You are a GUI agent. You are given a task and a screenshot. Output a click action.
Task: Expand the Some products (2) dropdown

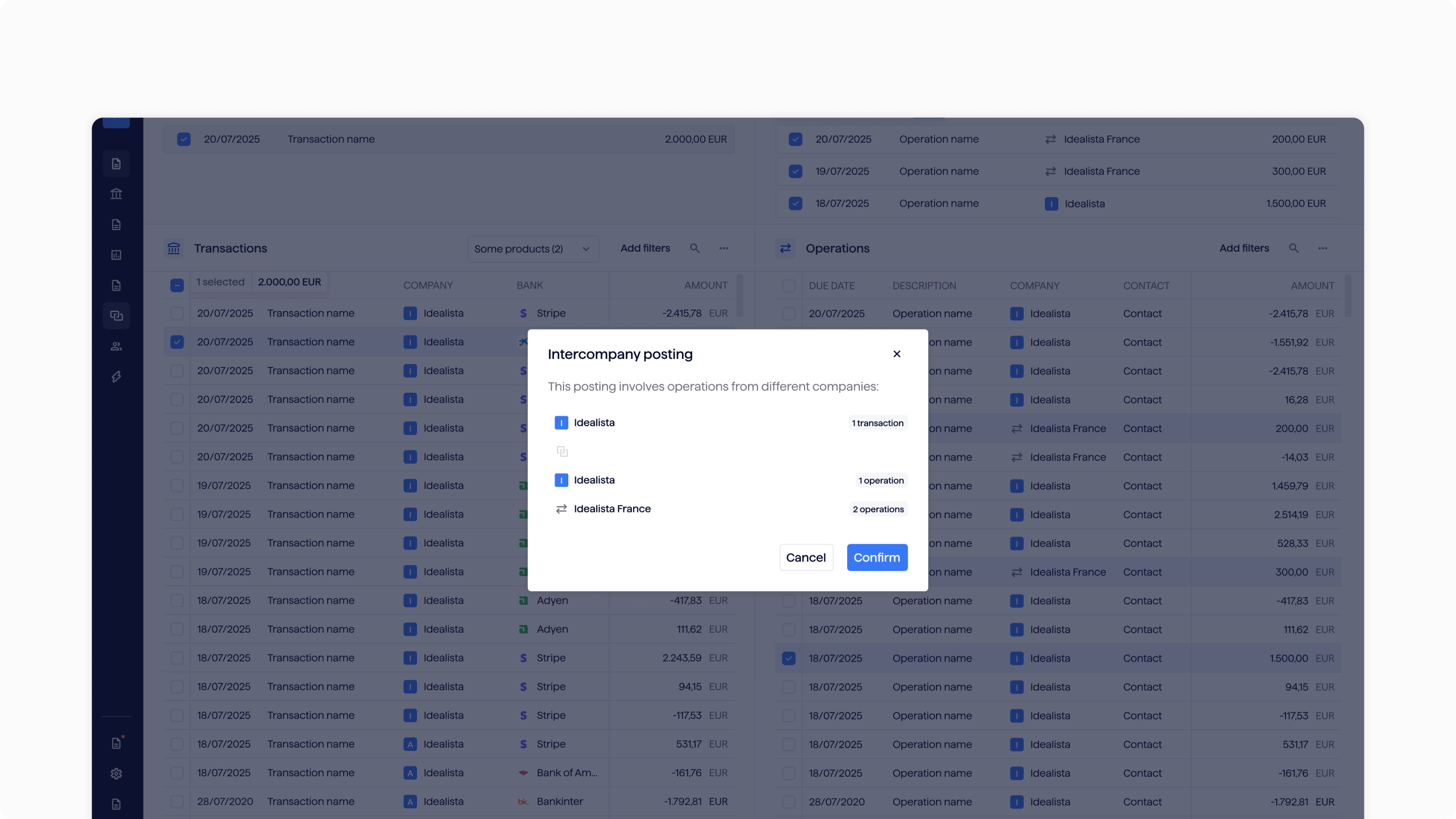pos(533,249)
